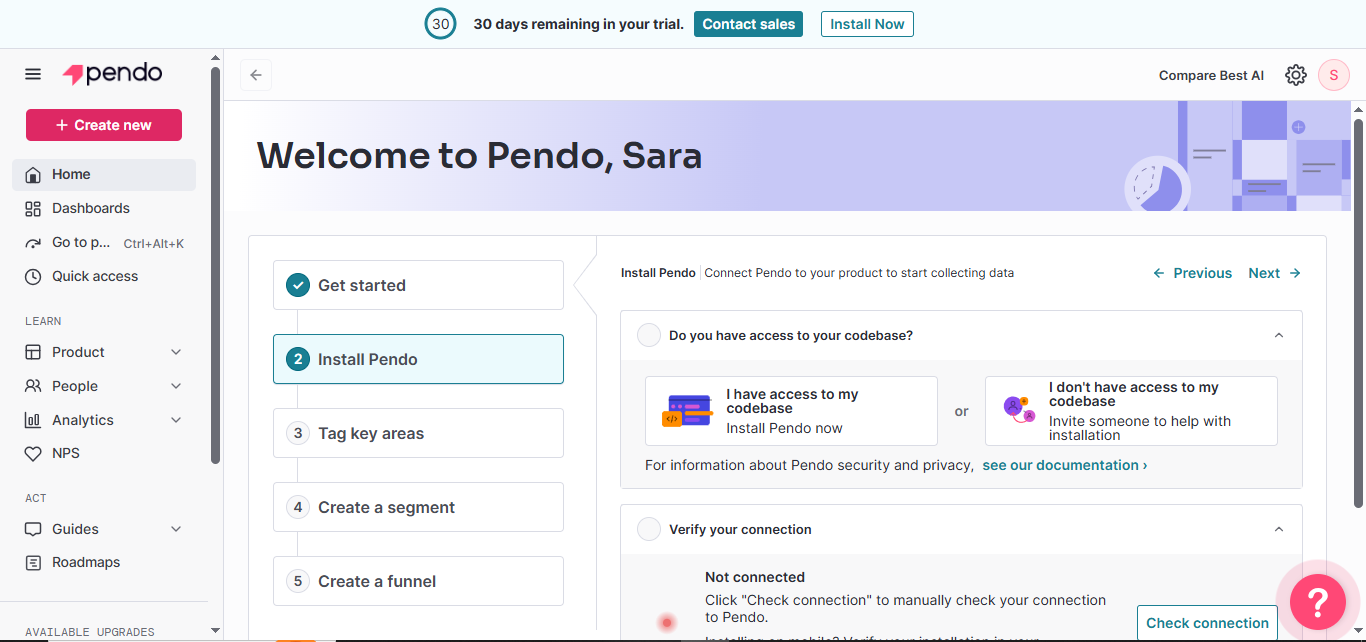The image size is (1366, 642).
Task: Toggle the Verify your connection step circle
Action: [x=649, y=529]
